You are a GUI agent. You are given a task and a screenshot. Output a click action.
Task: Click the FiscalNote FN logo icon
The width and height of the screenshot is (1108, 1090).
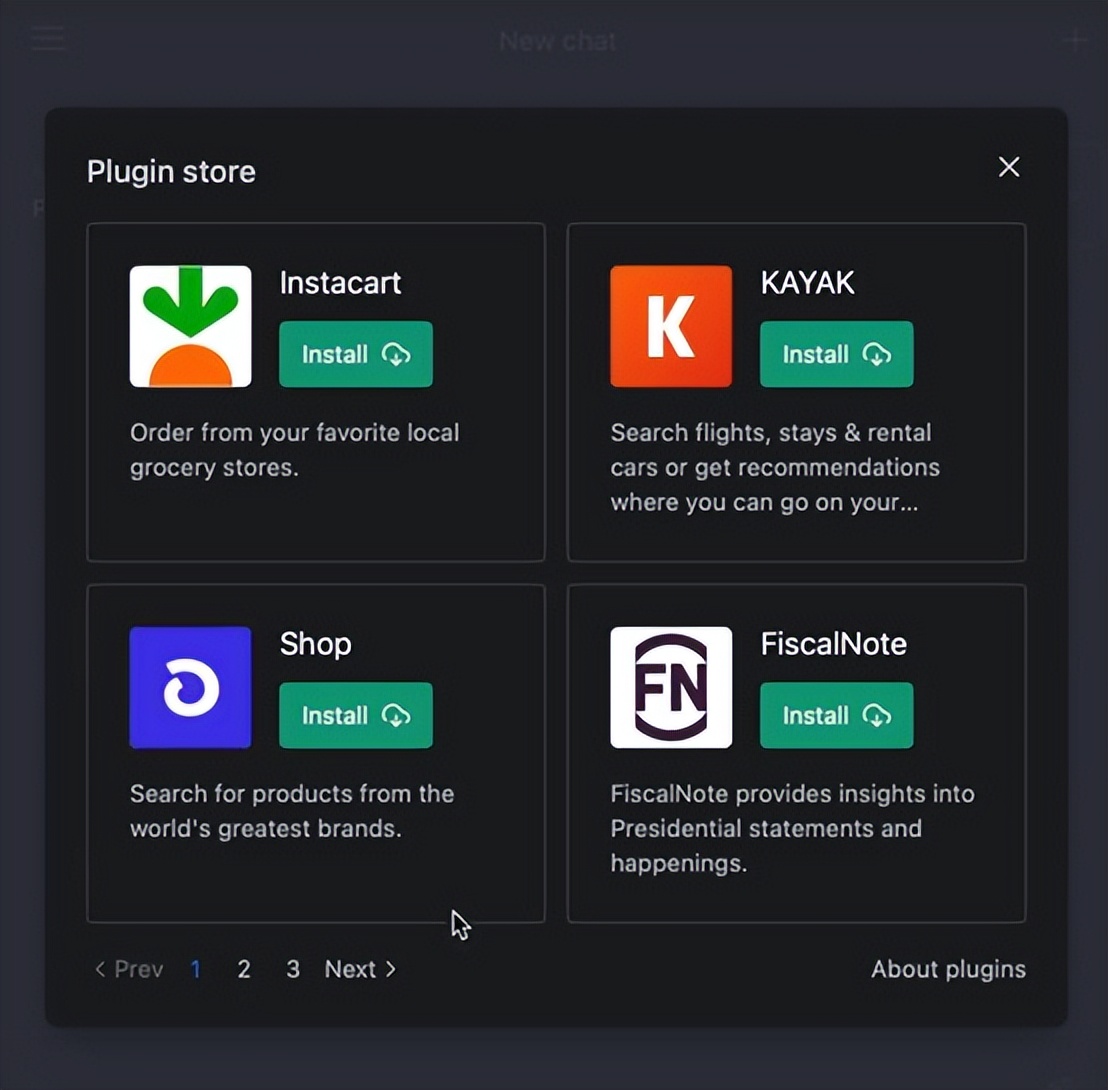point(671,687)
